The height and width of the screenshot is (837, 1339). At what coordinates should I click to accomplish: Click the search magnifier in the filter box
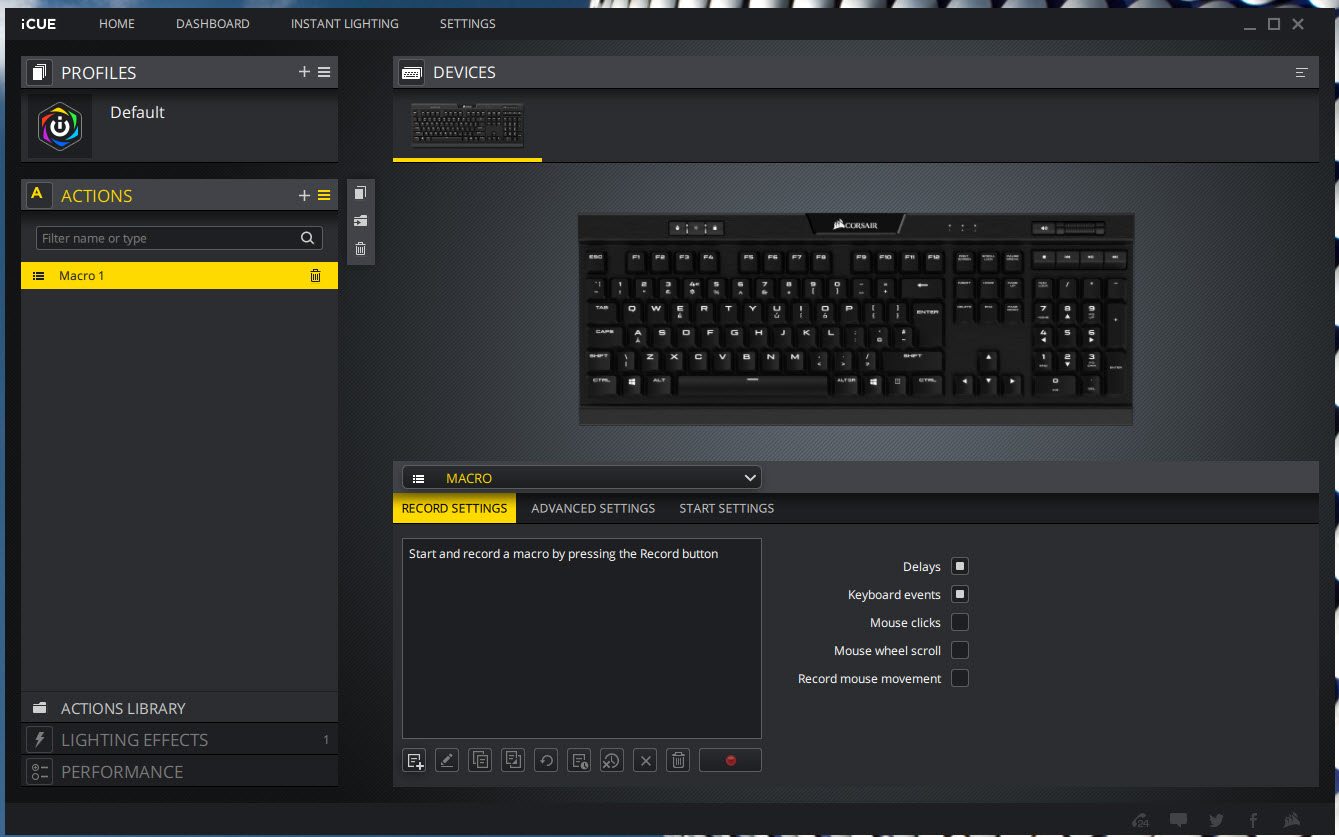point(308,238)
